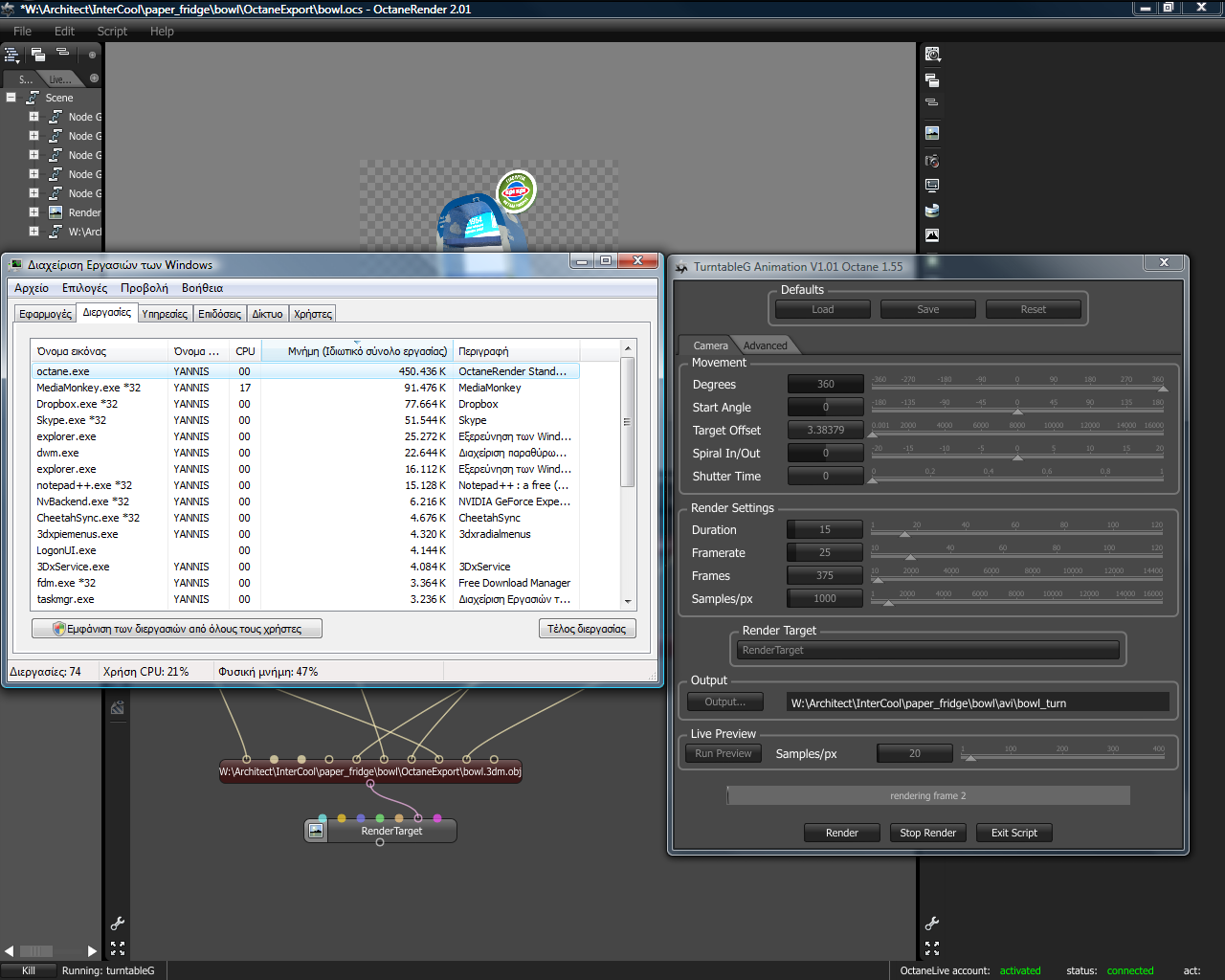Click the Degrees slider track
Image resolution: width=1225 pixels, height=980 pixels.
tap(1017, 388)
